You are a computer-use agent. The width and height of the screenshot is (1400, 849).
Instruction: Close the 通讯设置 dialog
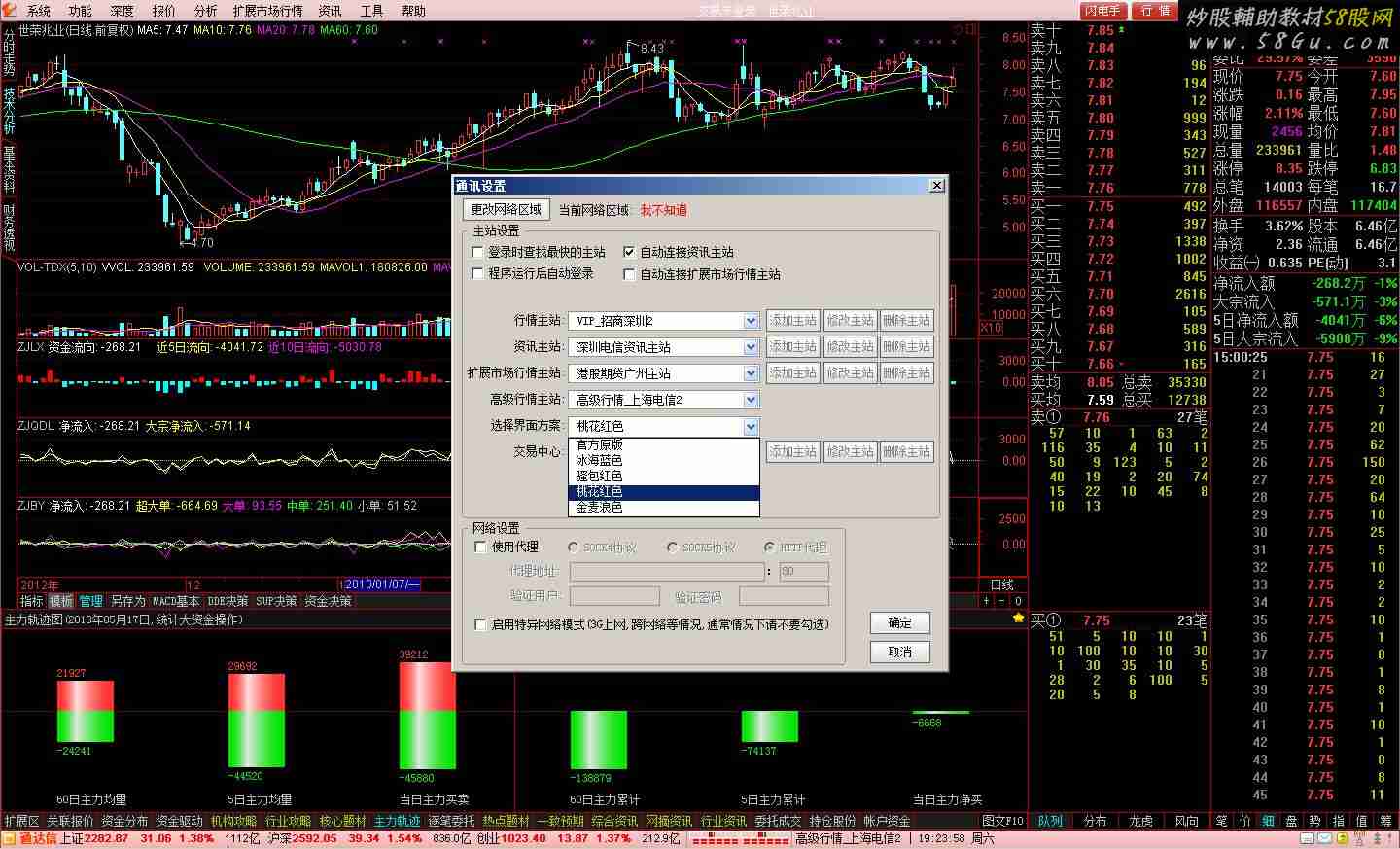[x=936, y=186]
